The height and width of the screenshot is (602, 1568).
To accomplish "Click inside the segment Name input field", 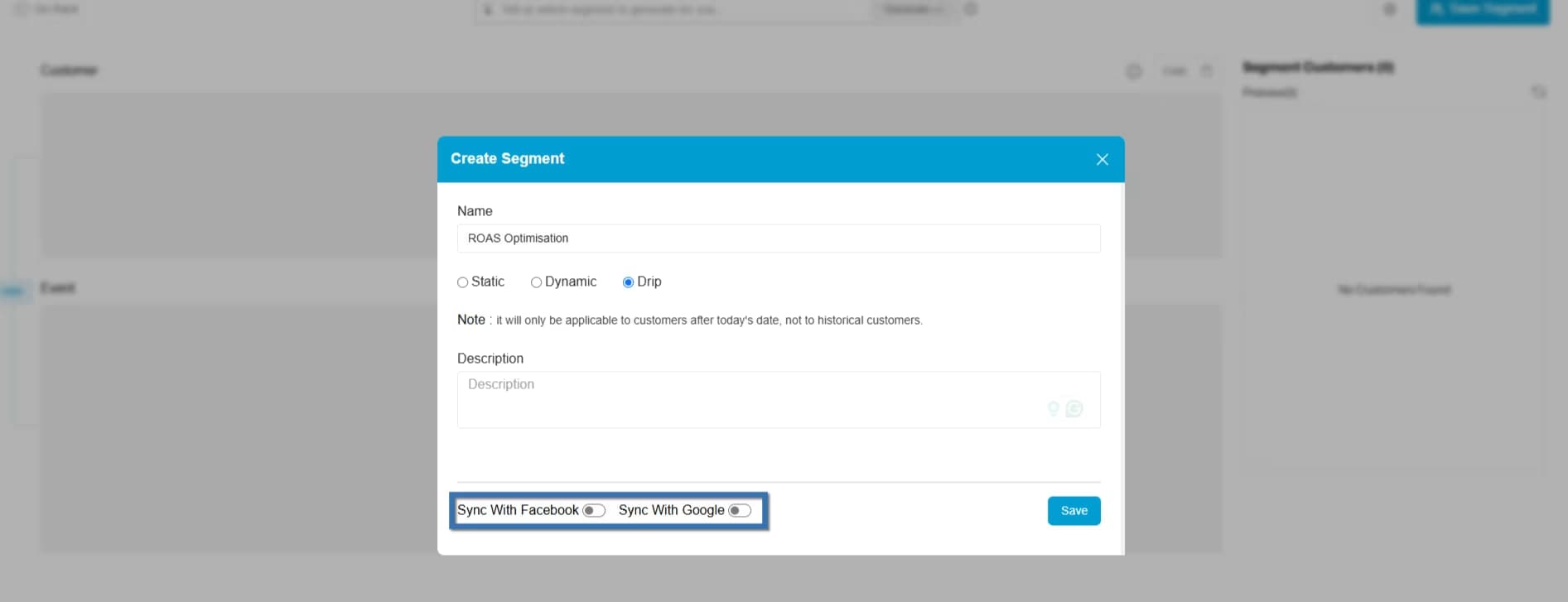I will (x=778, y=238).
